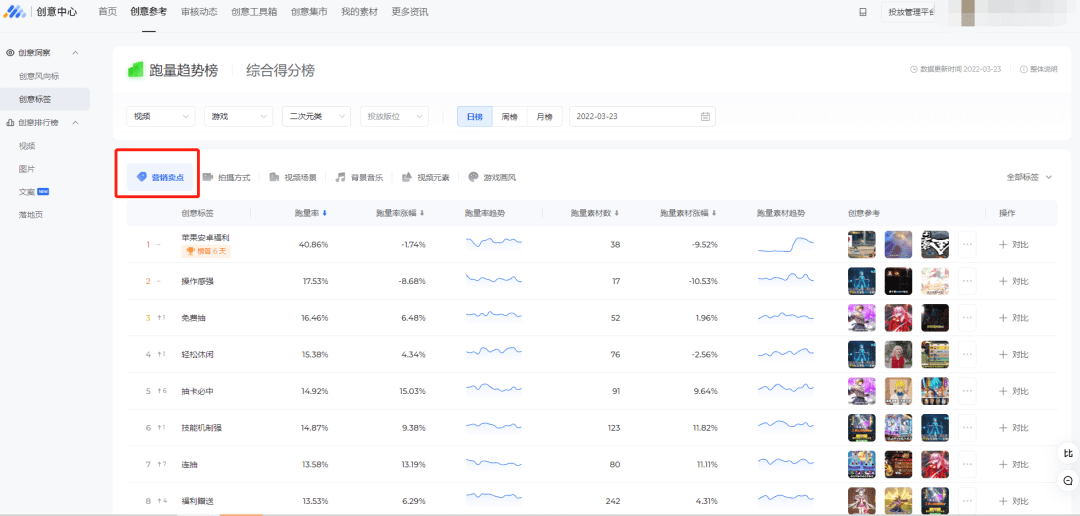The image size is (1080, 516).
Task: Open 我的素材 in top navigation
Action: 359,12
